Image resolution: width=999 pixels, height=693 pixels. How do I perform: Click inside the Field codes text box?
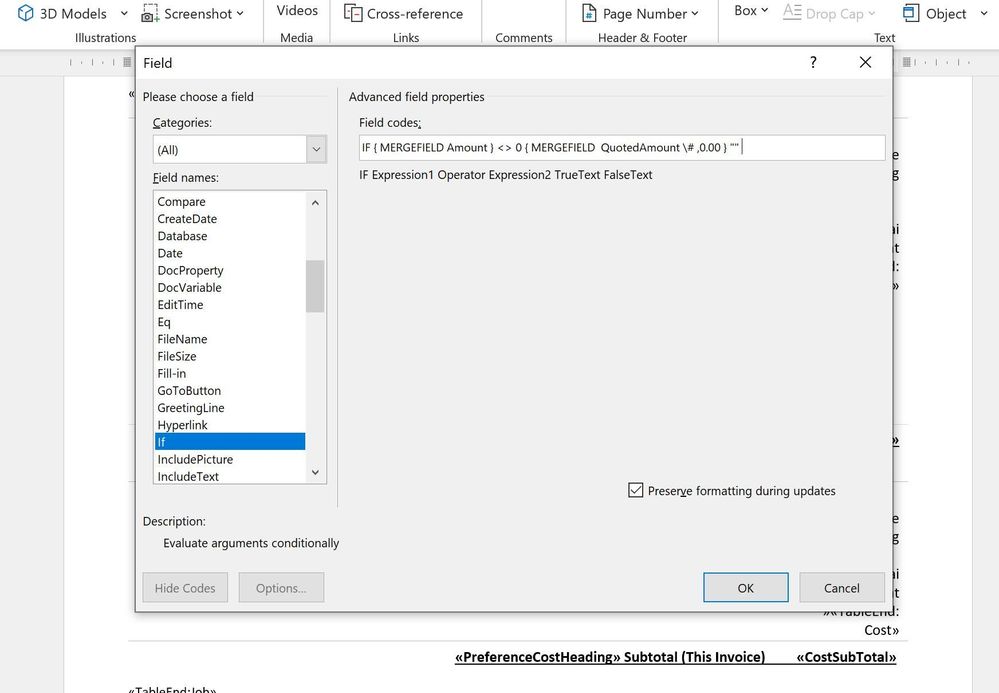[622, 148]
